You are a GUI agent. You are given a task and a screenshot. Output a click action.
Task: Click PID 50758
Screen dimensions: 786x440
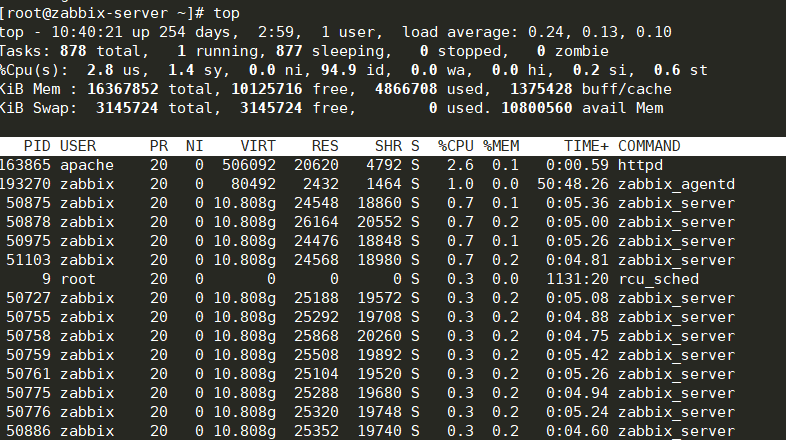tap(29, 336)
